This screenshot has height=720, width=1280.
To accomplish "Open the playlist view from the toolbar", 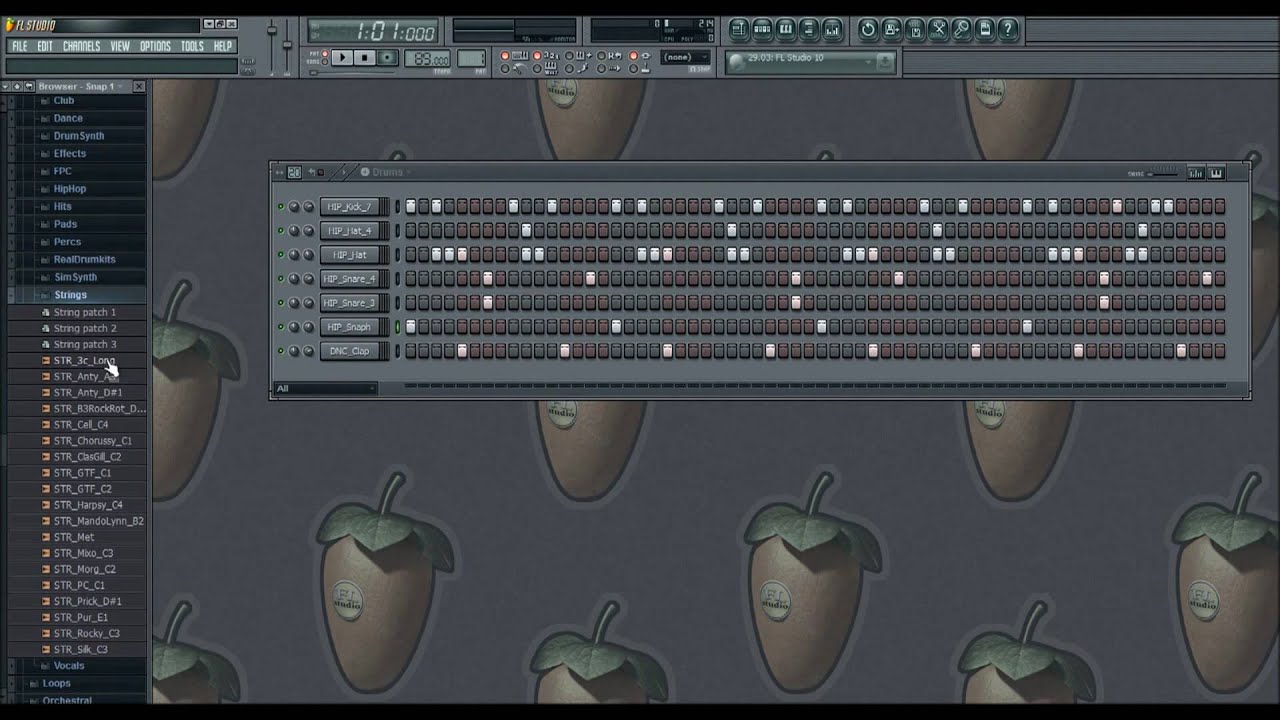I will pos(738,29).
